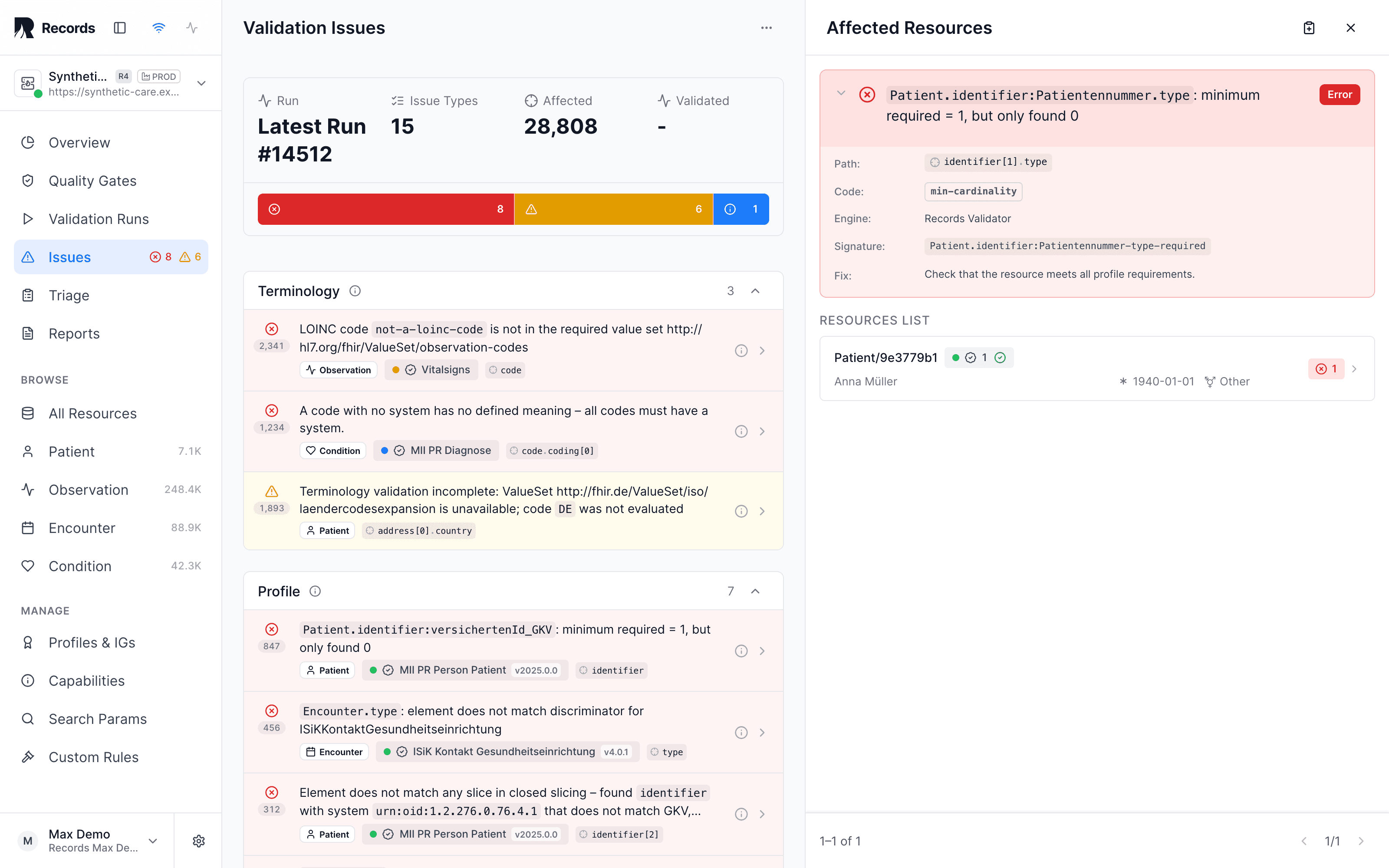Collapse the Terminology section
This screenshot has height=868, width=1389.
pos(755,291)
